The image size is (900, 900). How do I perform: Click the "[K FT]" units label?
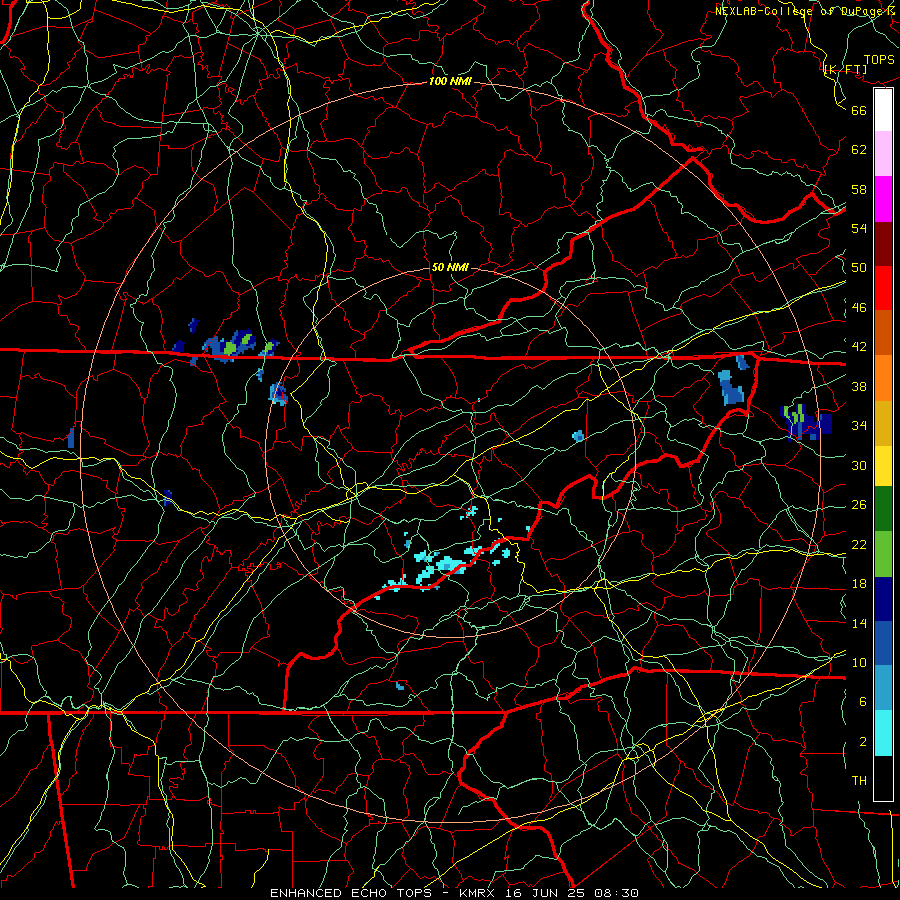845,70
